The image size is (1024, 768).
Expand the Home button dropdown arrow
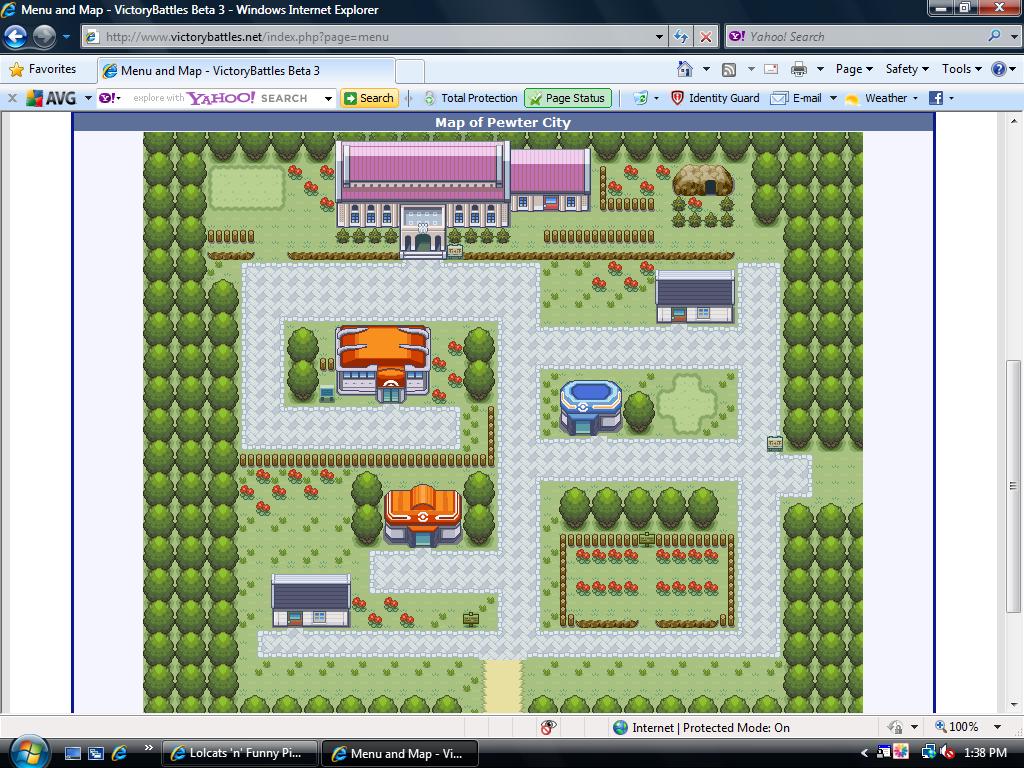(706, 69)
